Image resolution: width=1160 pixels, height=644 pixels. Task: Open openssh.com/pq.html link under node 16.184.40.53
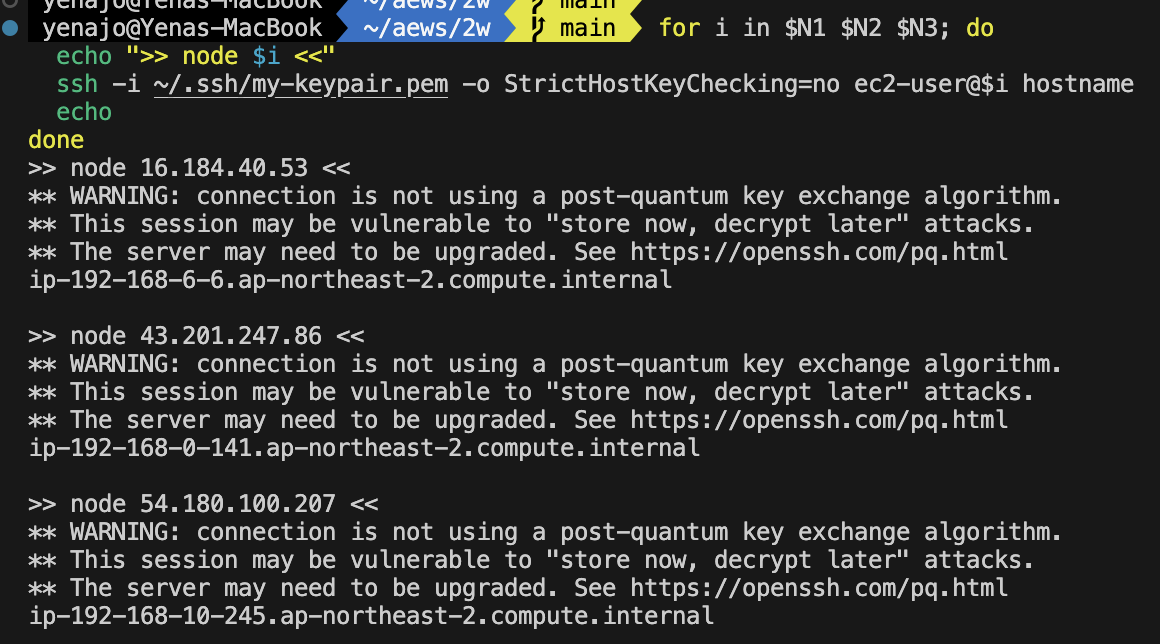point(819,252)
